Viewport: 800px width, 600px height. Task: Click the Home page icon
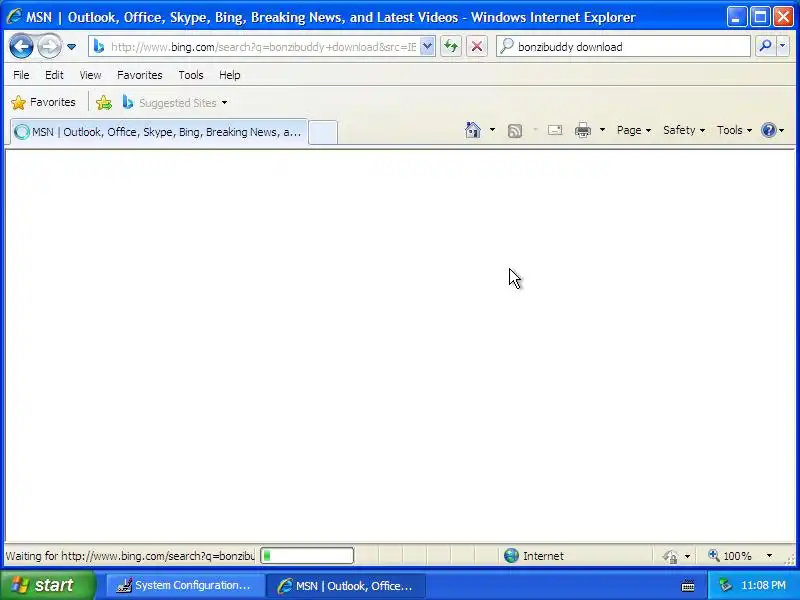[473, 130]
